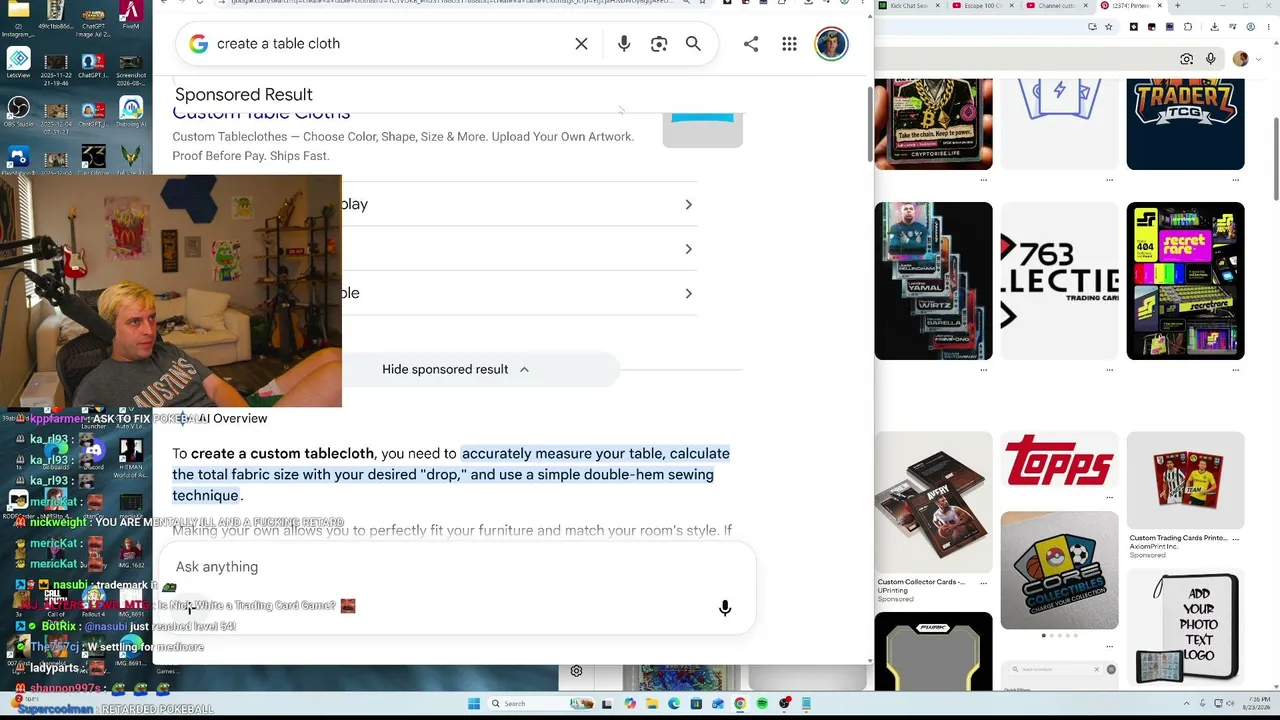The image size is (1280, 720).
Task: Click Pinterest search bar microphone icon
Action: (x=1211, y=59)
